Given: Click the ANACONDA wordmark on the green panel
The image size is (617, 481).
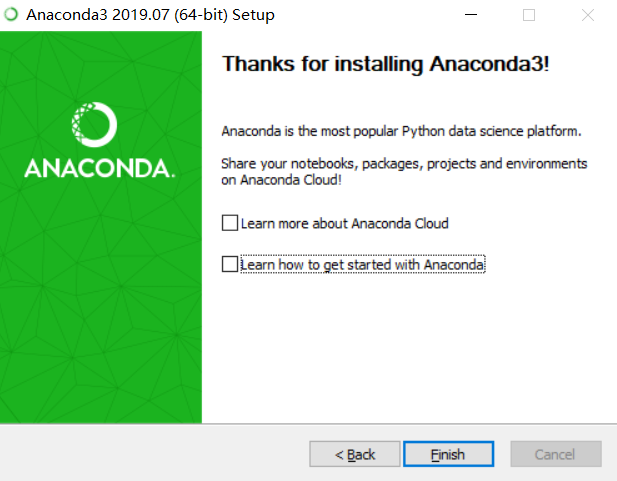Looking at the screenshot, I should coord(100,168).
